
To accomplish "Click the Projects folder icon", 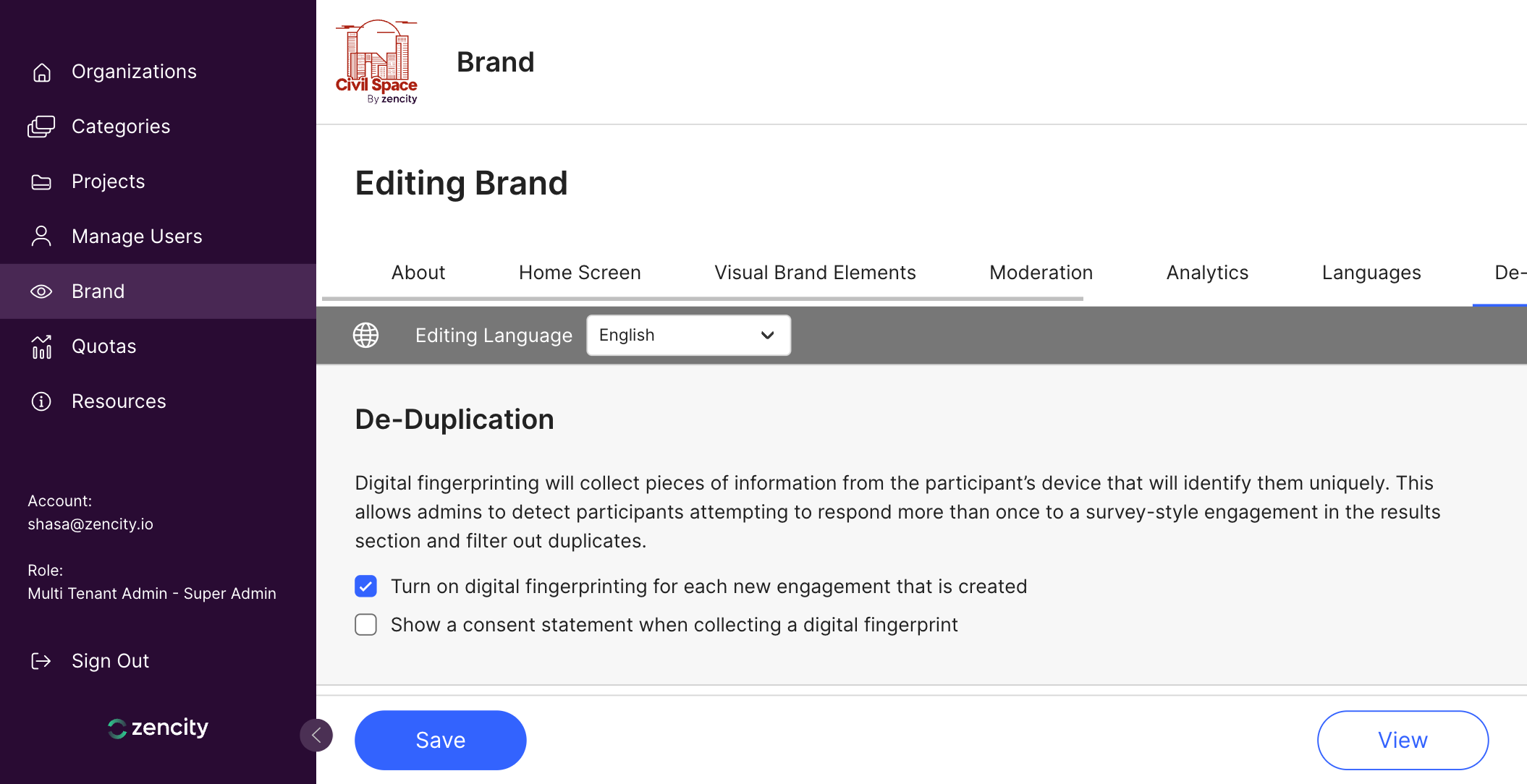I will click(41, 182).
